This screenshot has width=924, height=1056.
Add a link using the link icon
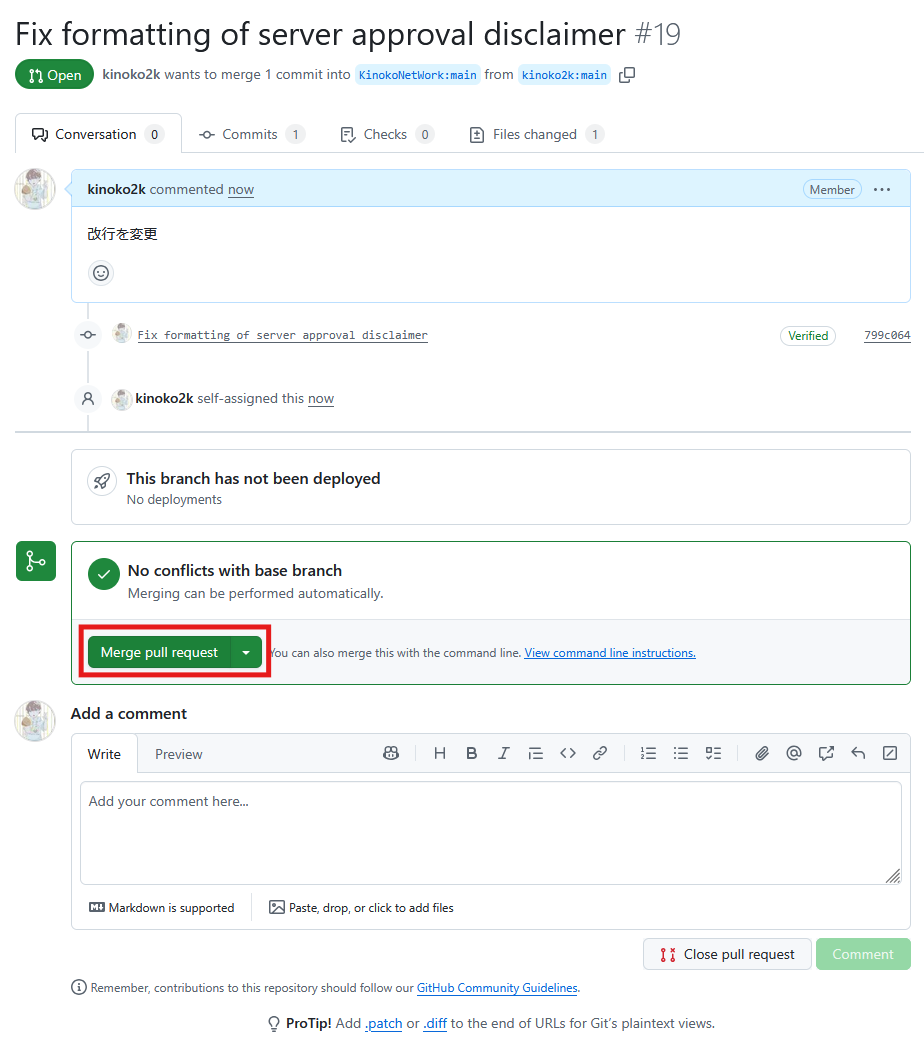click(599, 754)
